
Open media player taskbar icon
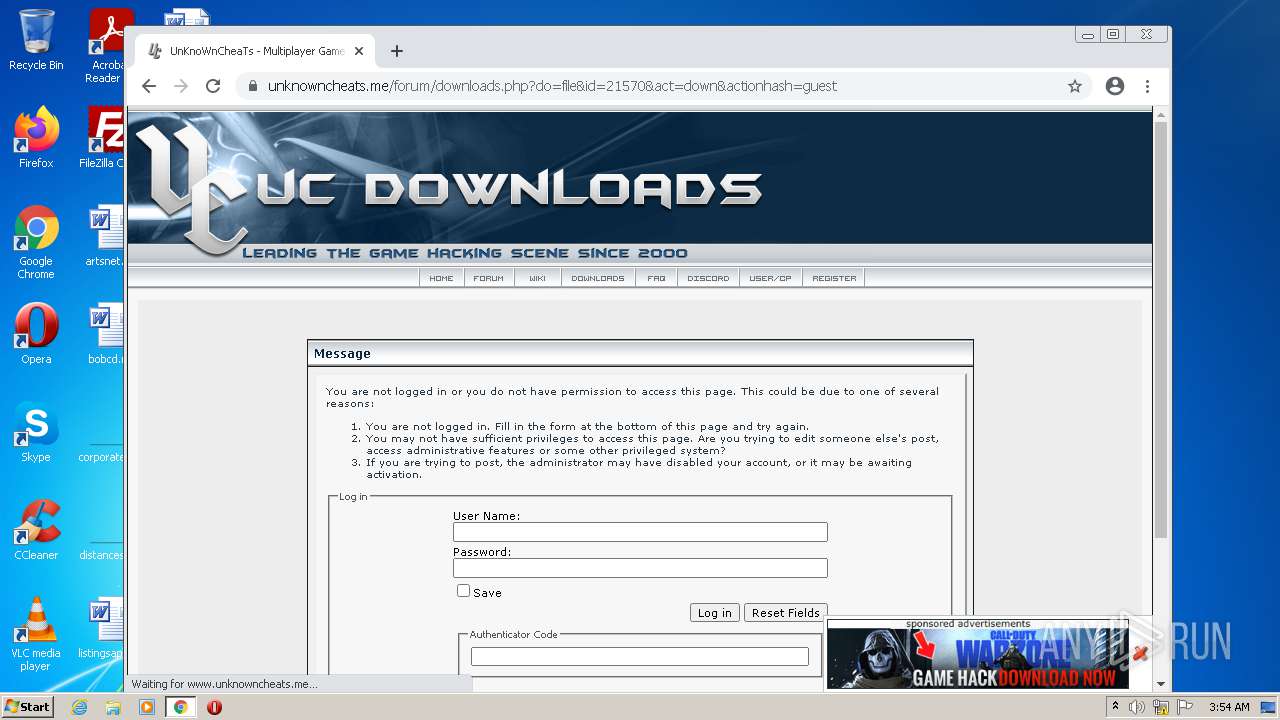click(147, 707)
